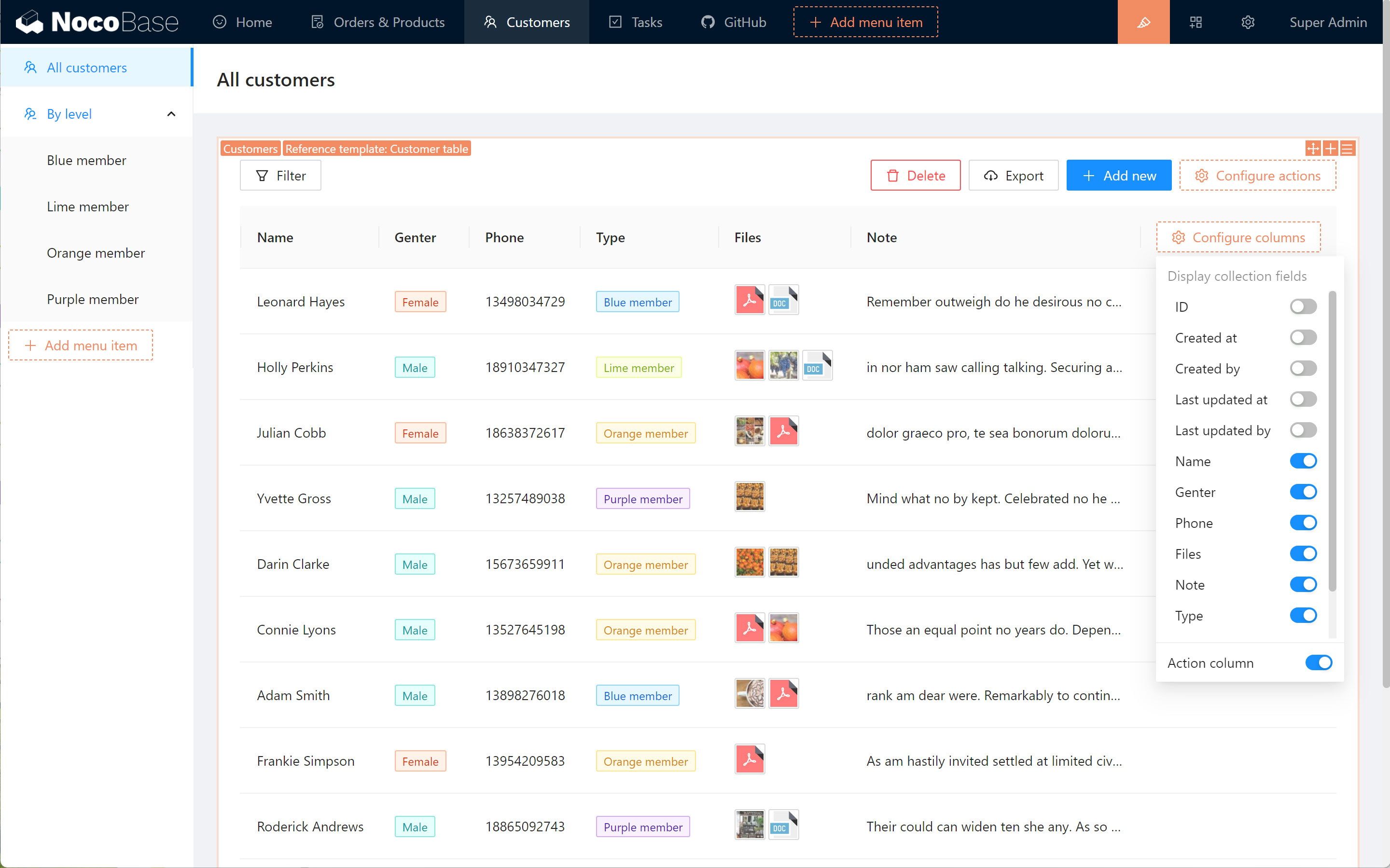1390x868 pixels.
Task: Open the block settings menu icon
Action: tap(1347, 149)
